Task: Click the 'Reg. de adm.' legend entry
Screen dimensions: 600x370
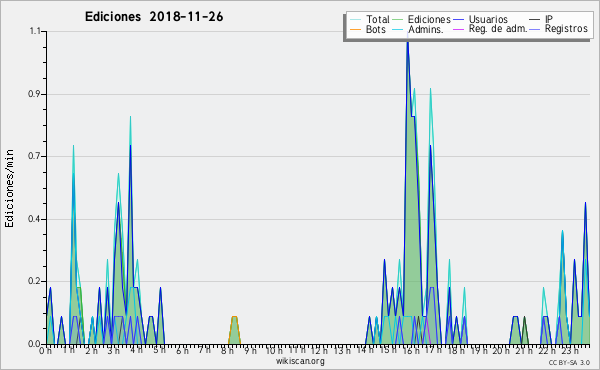Action: (x=490, y=29)
